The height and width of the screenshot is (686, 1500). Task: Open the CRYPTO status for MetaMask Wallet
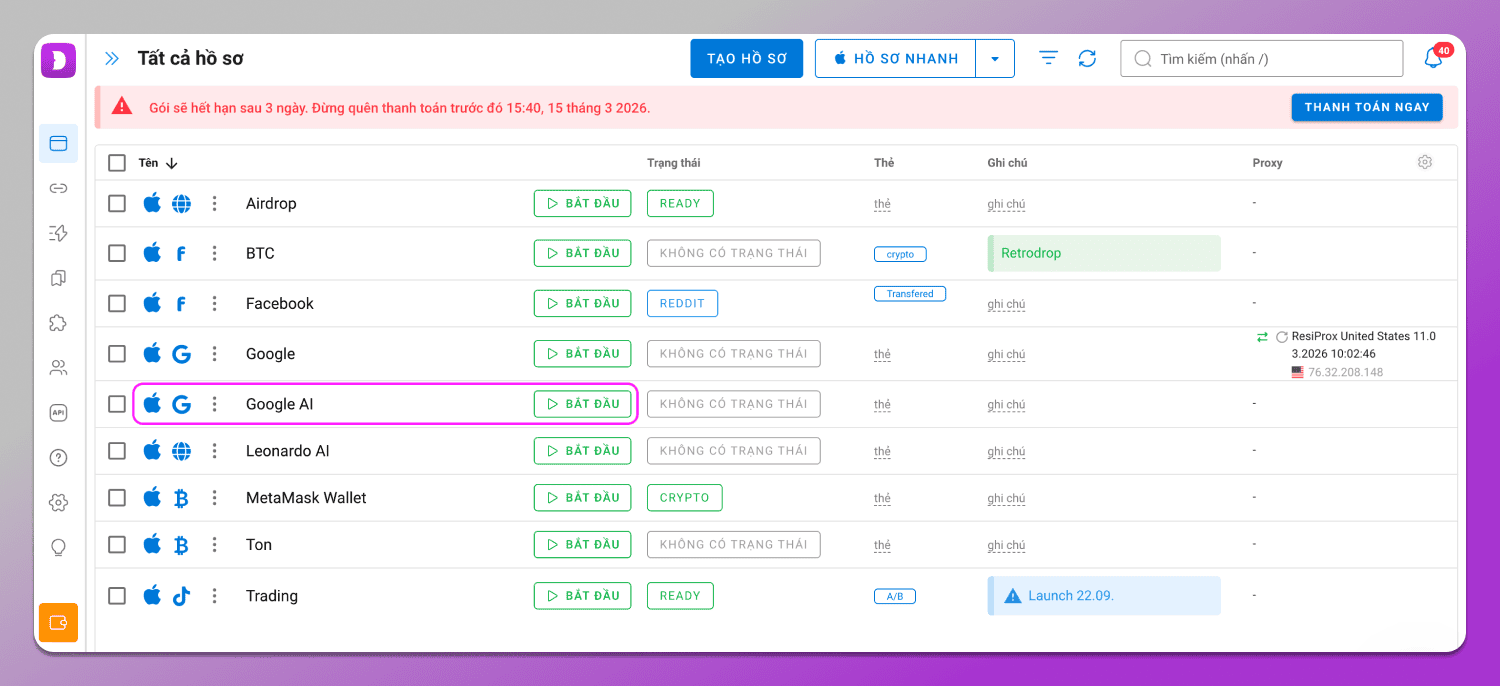tap(684, 497)
